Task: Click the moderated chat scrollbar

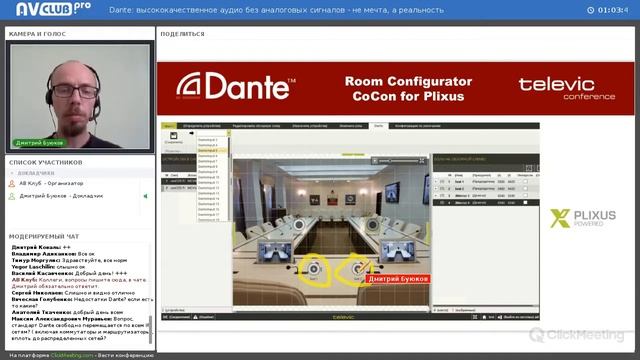Action: click(x=151, y=329)
